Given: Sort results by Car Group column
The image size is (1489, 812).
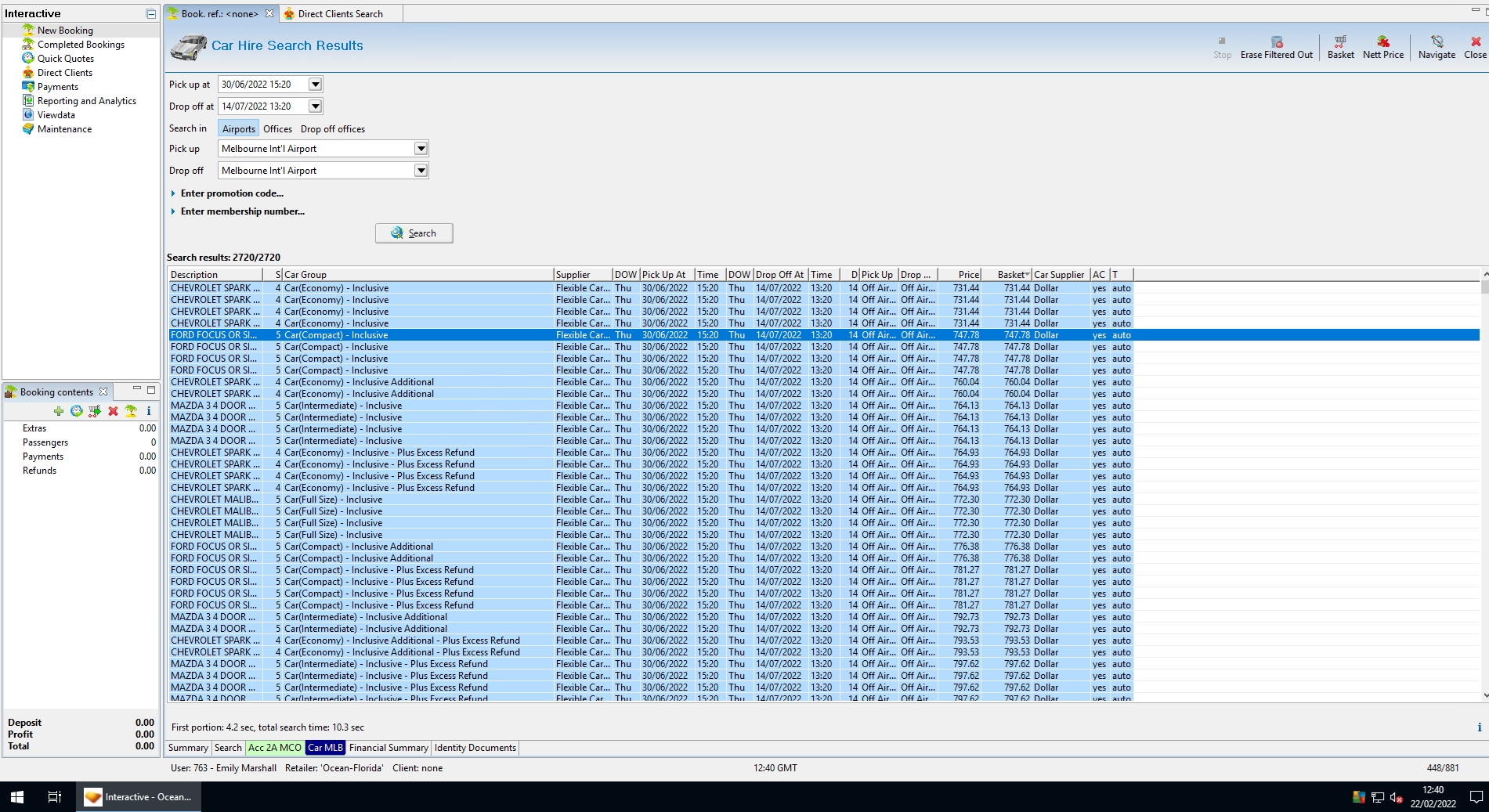Looking at the screenshot, I should tap(417, 275).
